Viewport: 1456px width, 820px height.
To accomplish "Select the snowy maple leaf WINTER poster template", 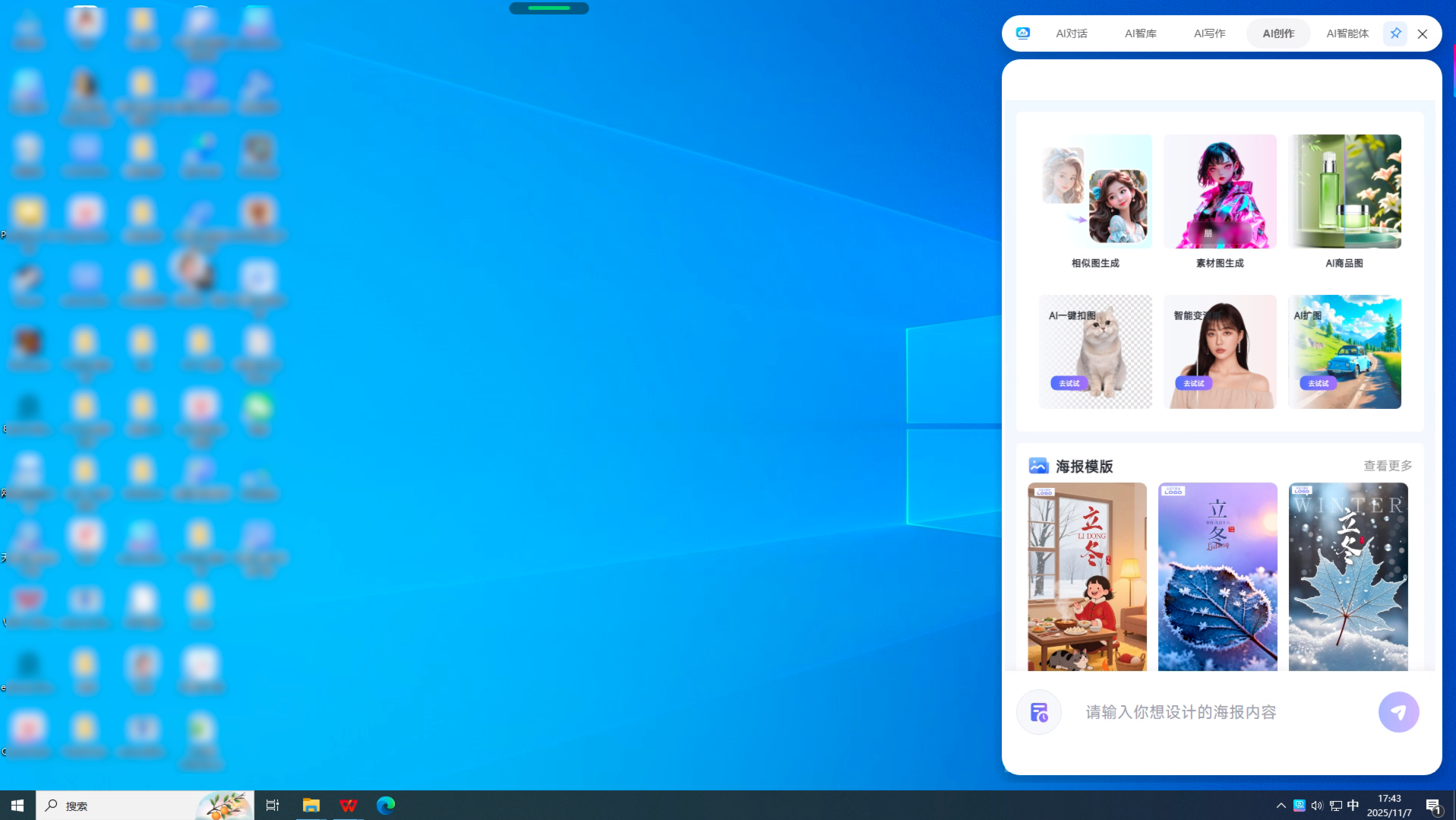I will (x=1347, y=576).
